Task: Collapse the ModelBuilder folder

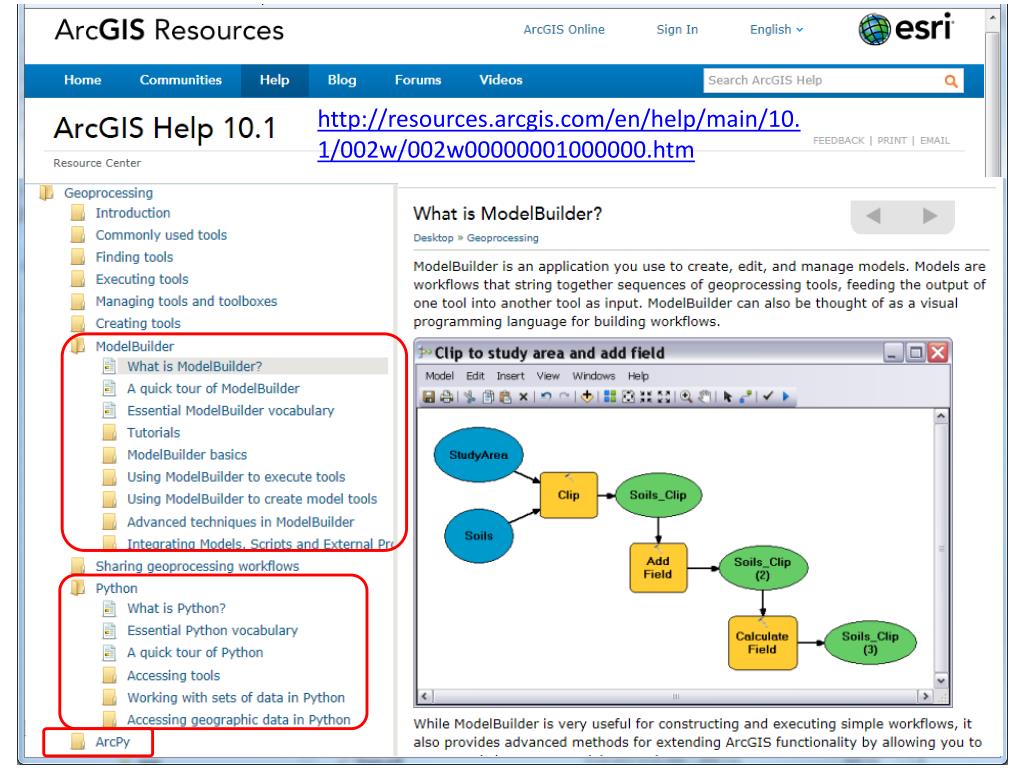Action: pyautogui.click(x=78, y=346)
